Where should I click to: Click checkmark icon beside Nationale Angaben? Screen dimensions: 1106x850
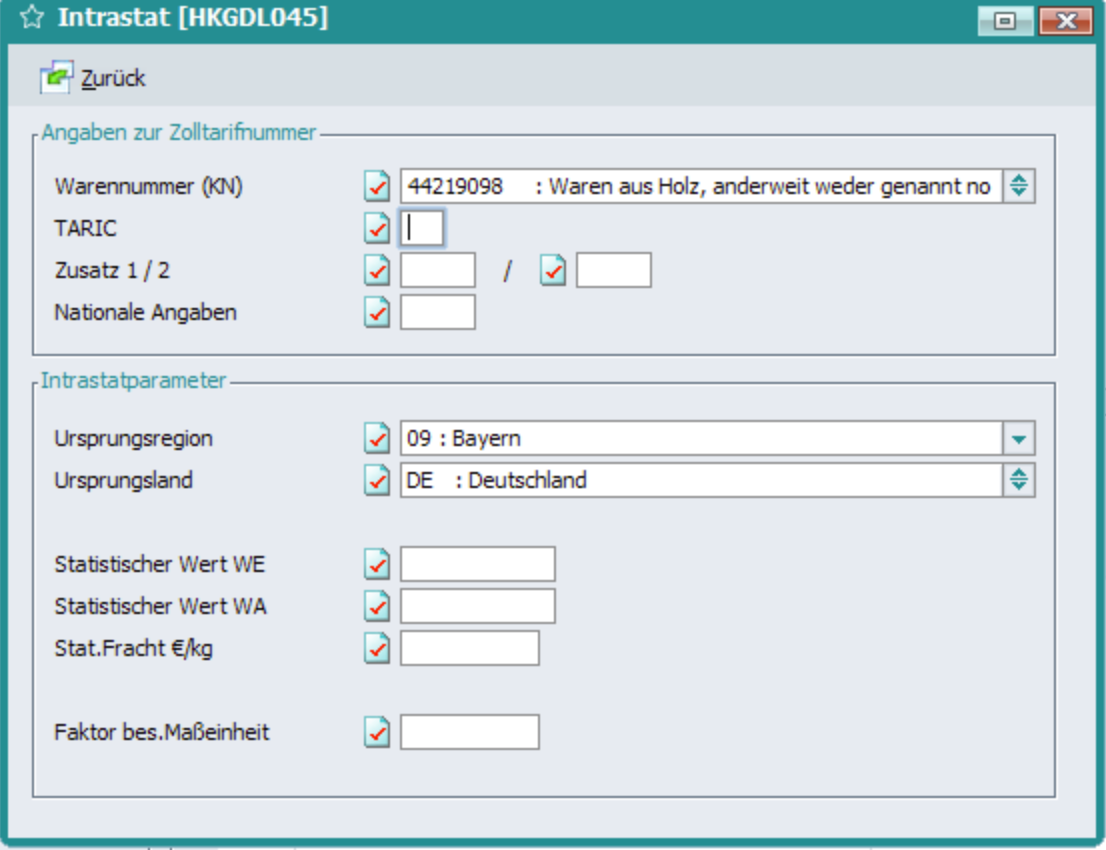point(377,312)
